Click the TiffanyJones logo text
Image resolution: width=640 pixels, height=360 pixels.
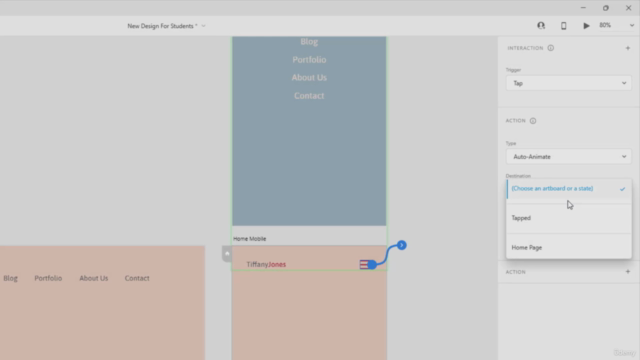pos(266,264)
